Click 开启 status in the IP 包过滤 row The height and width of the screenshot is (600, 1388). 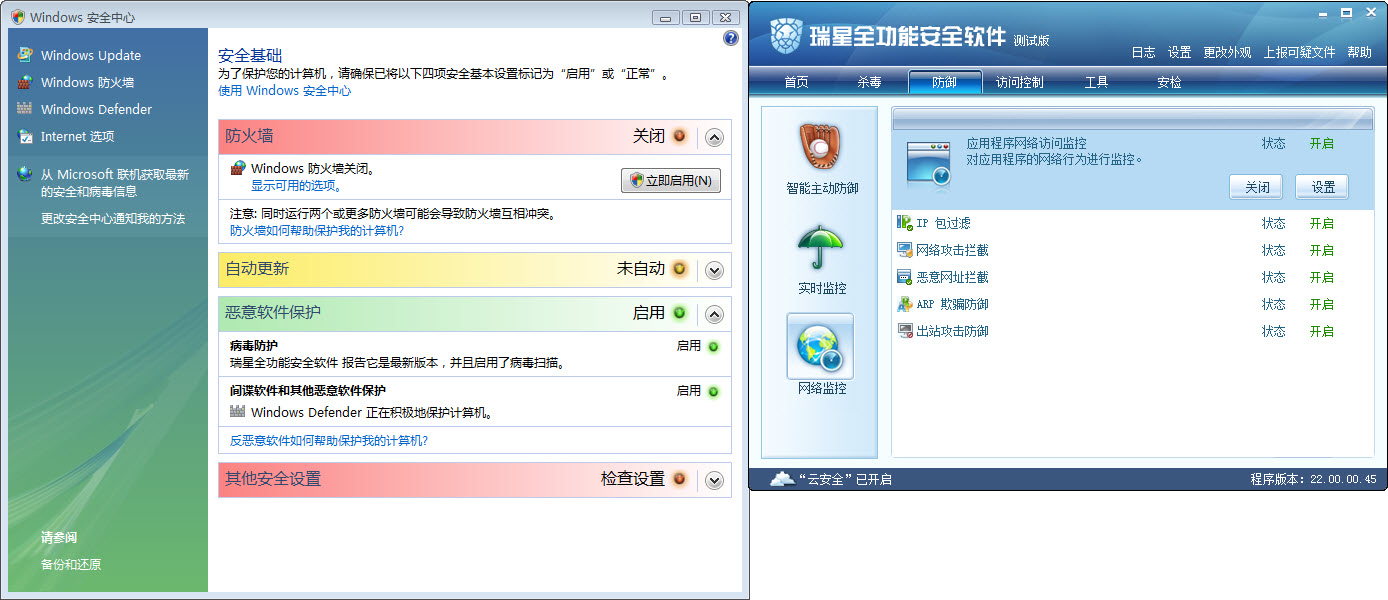[x=1322, y=223]
